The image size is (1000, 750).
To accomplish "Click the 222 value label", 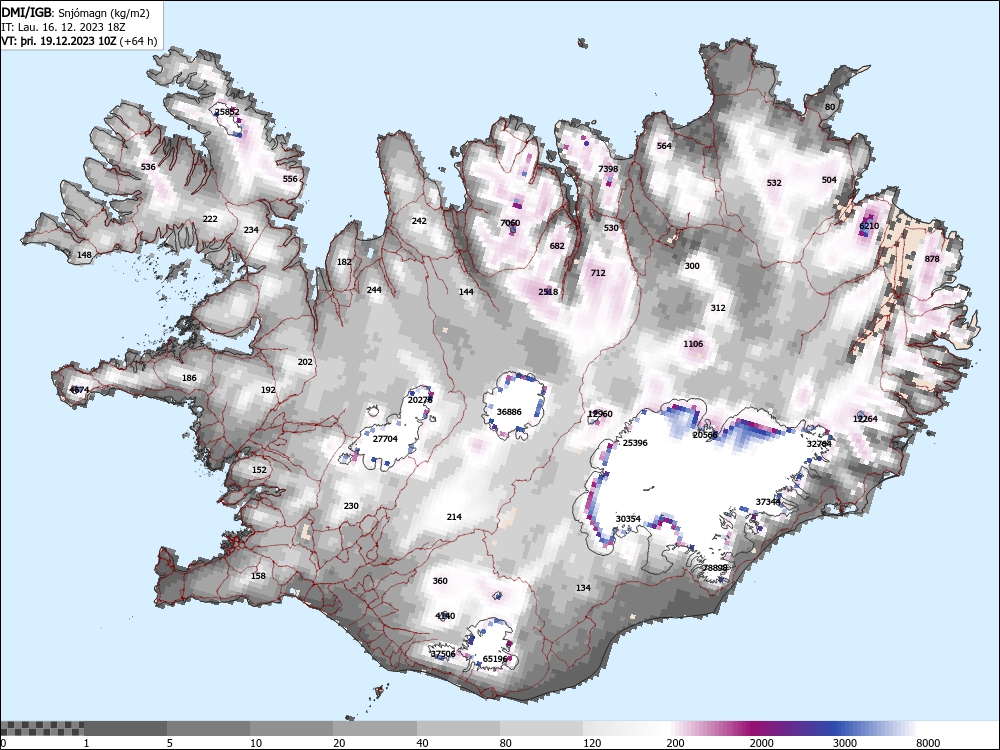I will 210,219.
